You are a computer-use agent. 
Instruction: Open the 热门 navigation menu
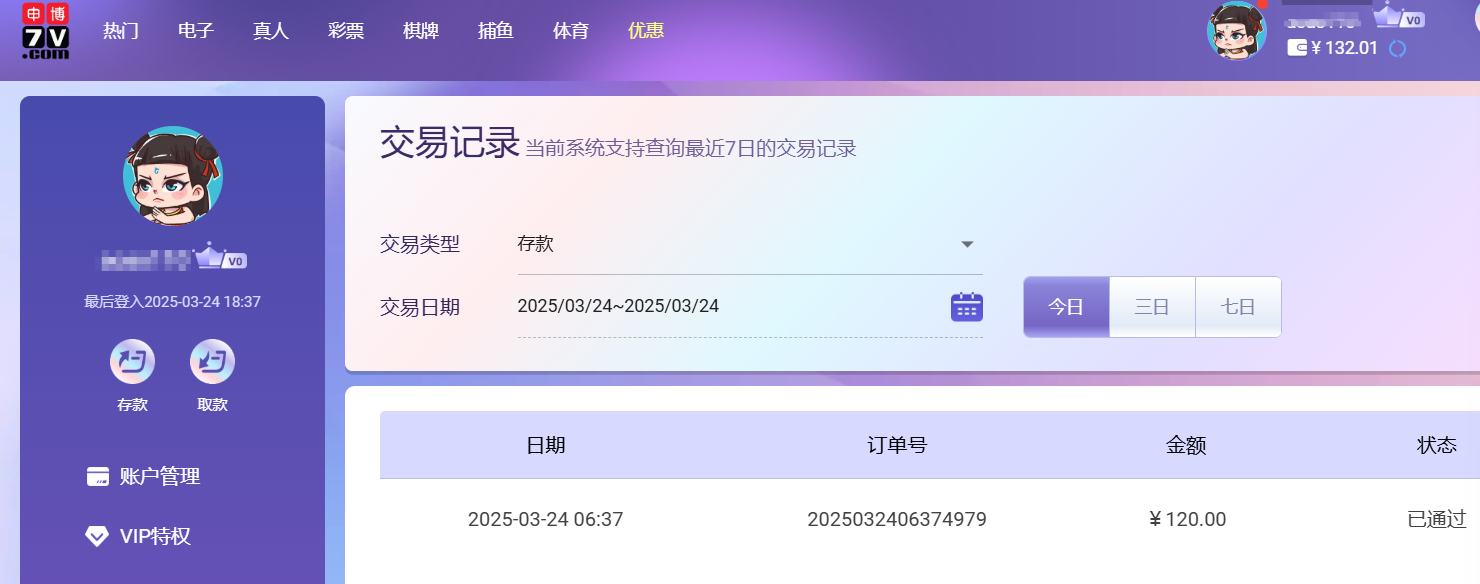120,31
